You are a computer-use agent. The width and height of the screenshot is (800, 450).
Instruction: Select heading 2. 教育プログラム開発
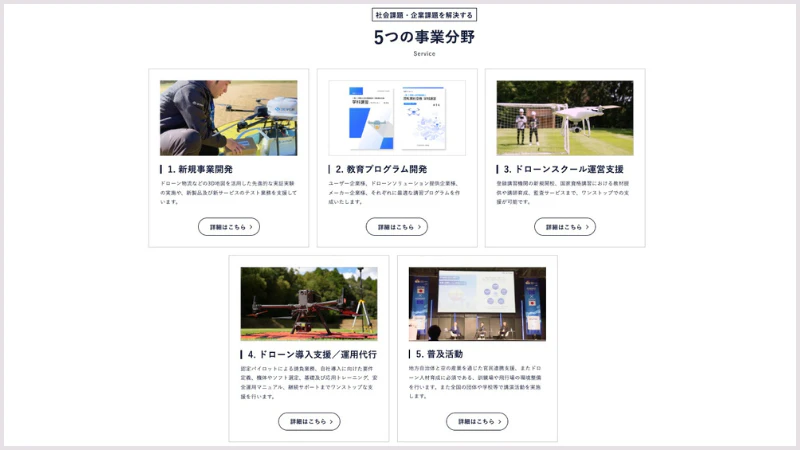(x=381, y=169)
